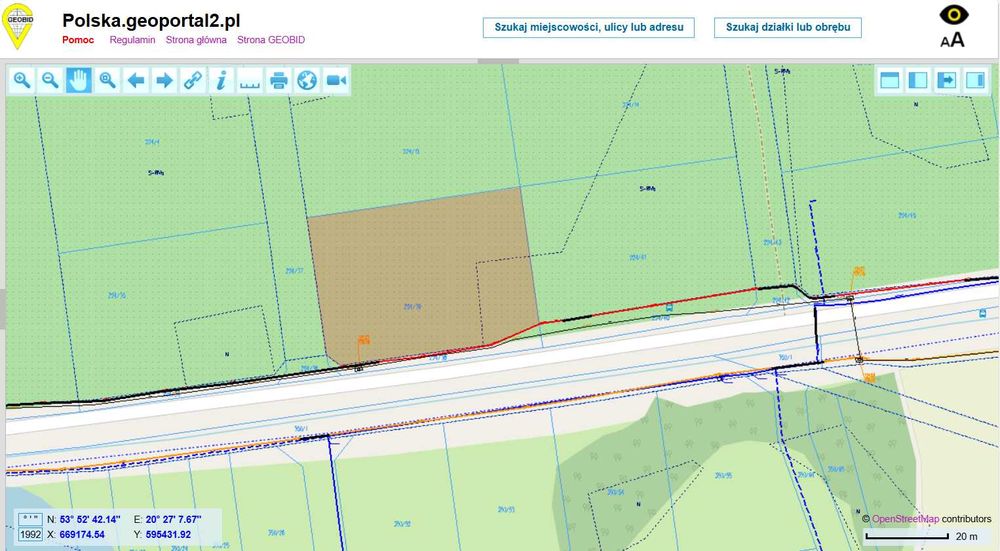Toggle the top panel layout icon
The height and width of the screenshot is (551, 1000).
point(890,80)
